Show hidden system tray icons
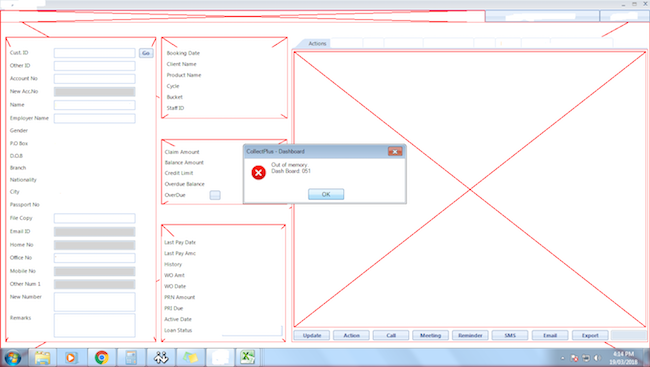 (563, 358)
